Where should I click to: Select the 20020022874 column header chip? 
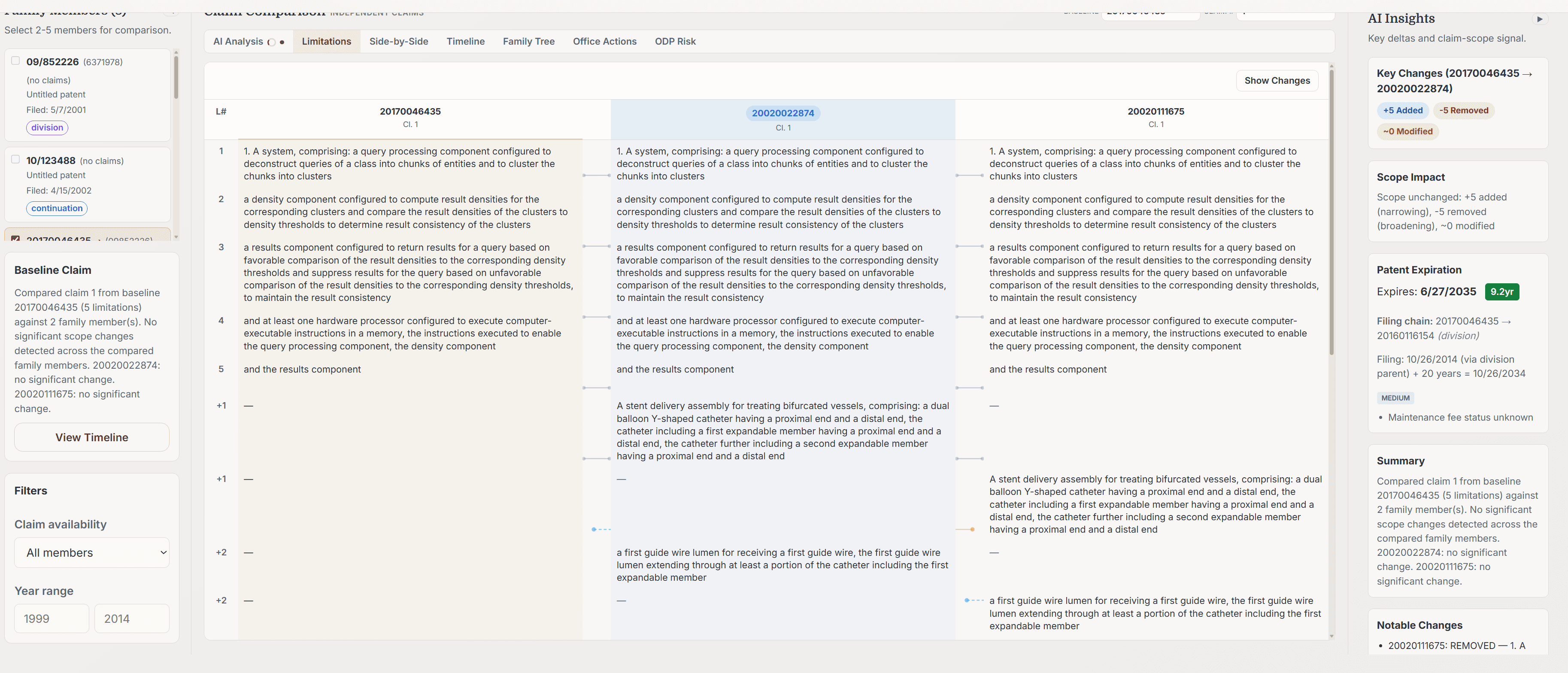click(783, 113)
